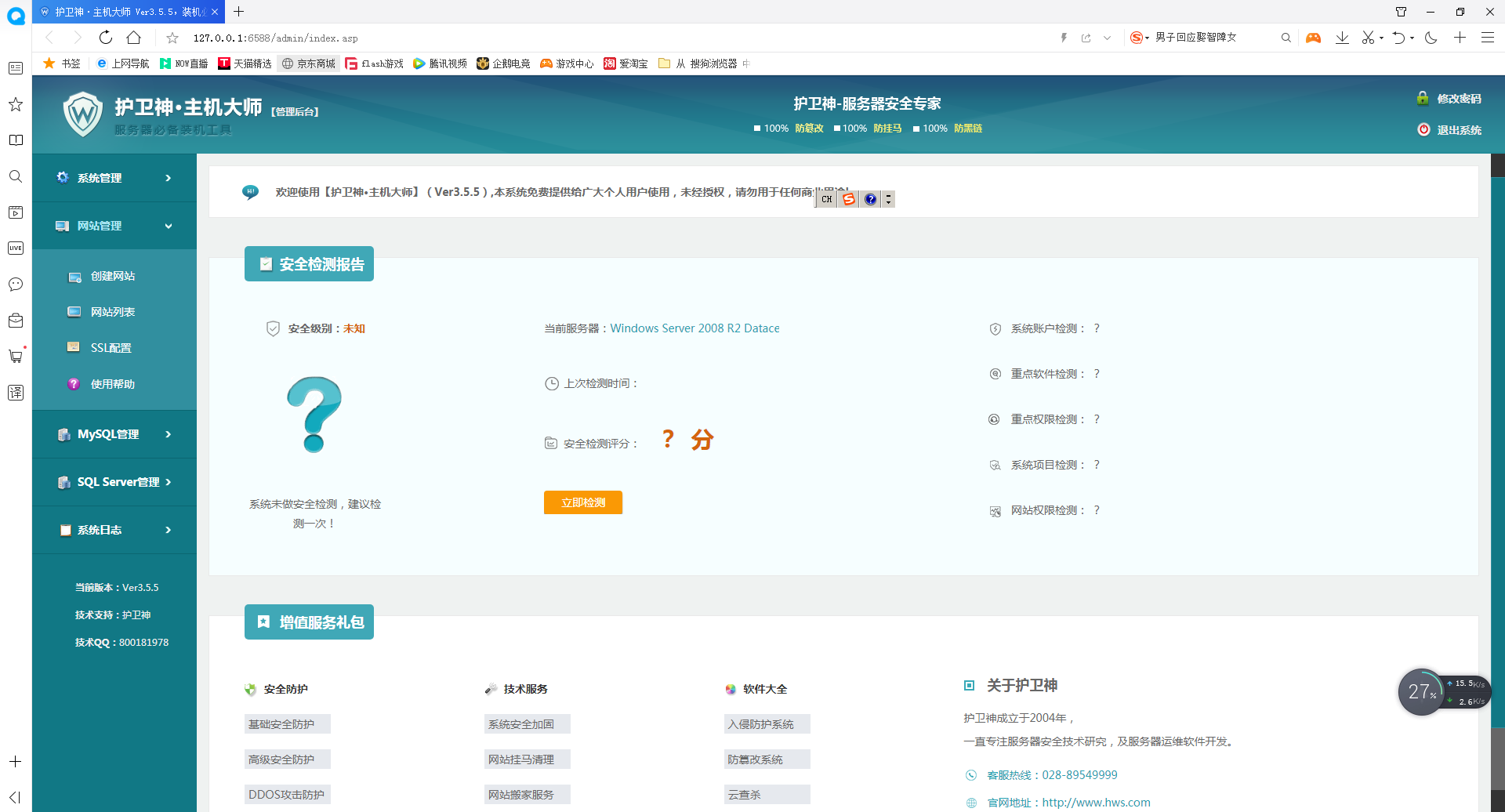
Task: Open the http://www.hws.com link
Action: pyautogui.click(x=1095, y=802)
